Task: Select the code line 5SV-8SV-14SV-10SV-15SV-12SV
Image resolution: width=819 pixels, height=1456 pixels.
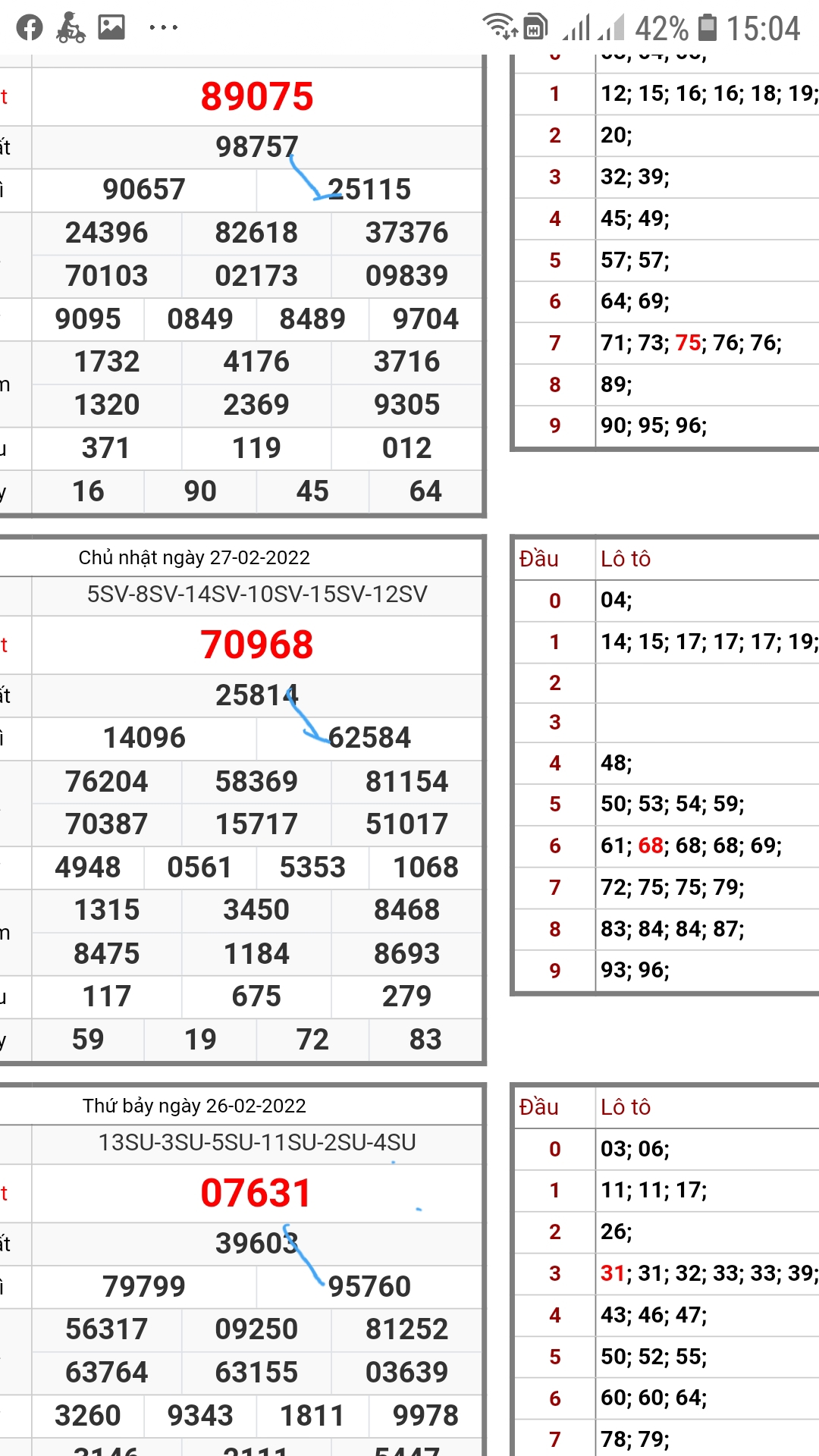Action: pyautogui.click(x=257, y=595)
